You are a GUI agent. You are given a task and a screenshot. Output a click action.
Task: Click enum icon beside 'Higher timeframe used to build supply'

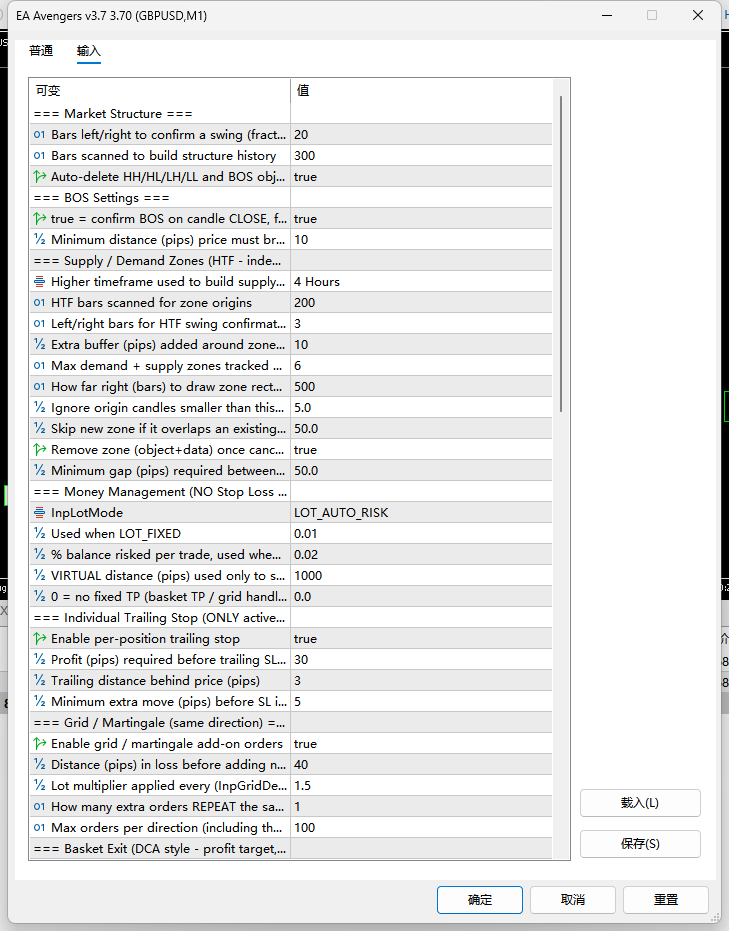click(x=39, y=281)
